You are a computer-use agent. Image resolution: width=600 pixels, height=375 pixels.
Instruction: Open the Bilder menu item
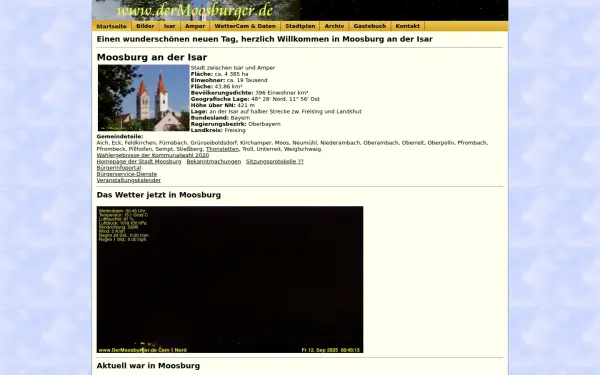pyautogui.click(x=145, y=26)
